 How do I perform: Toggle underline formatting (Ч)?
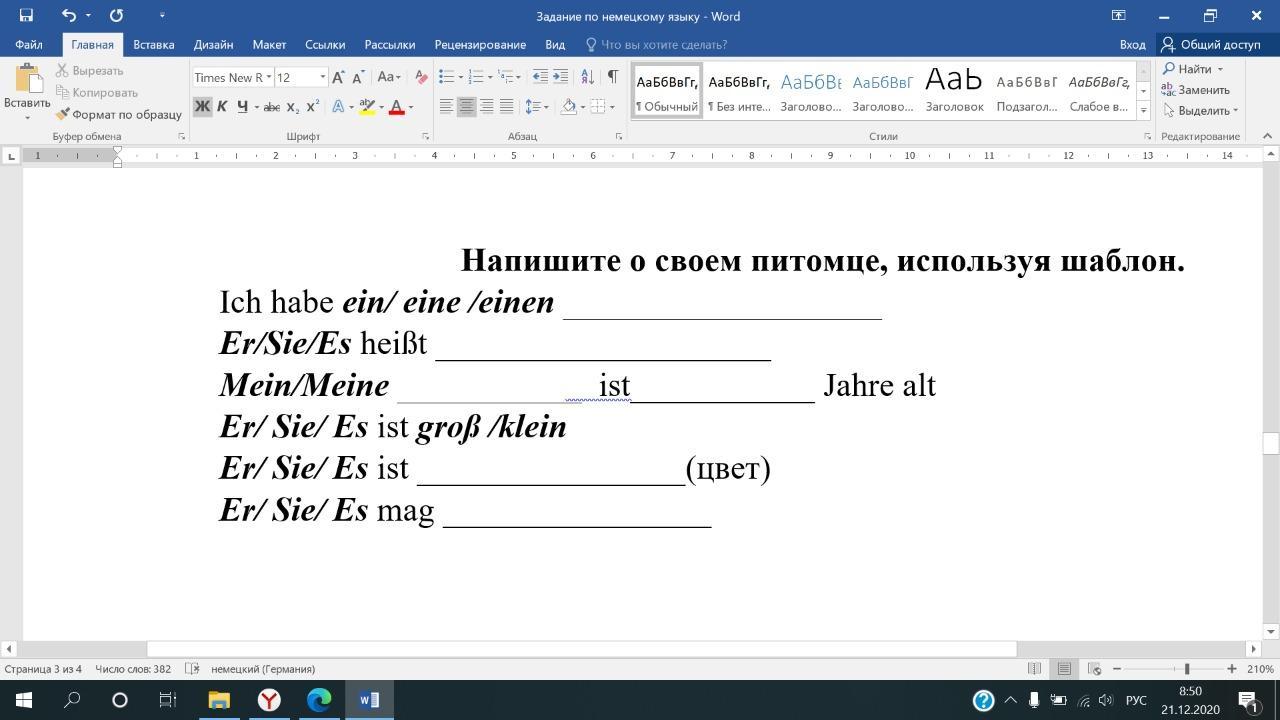click(241, 107)
